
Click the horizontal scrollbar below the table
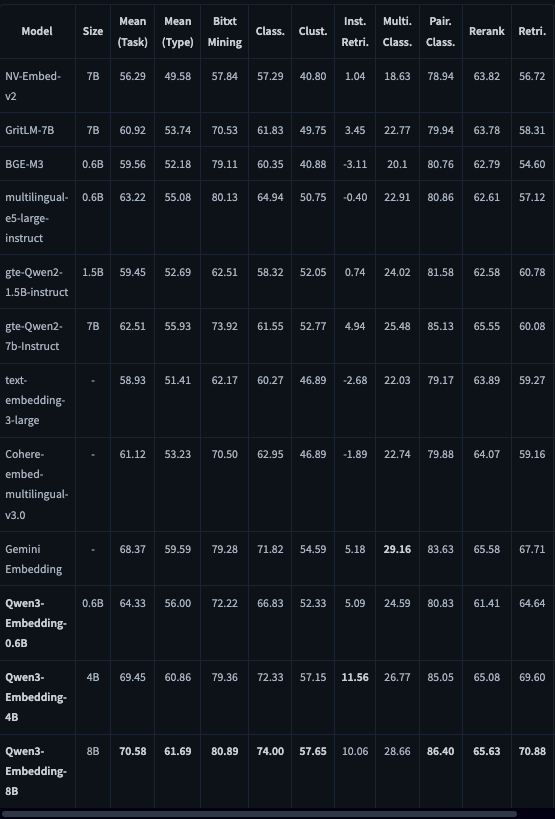pyautogui.click(x=259, y=814)
